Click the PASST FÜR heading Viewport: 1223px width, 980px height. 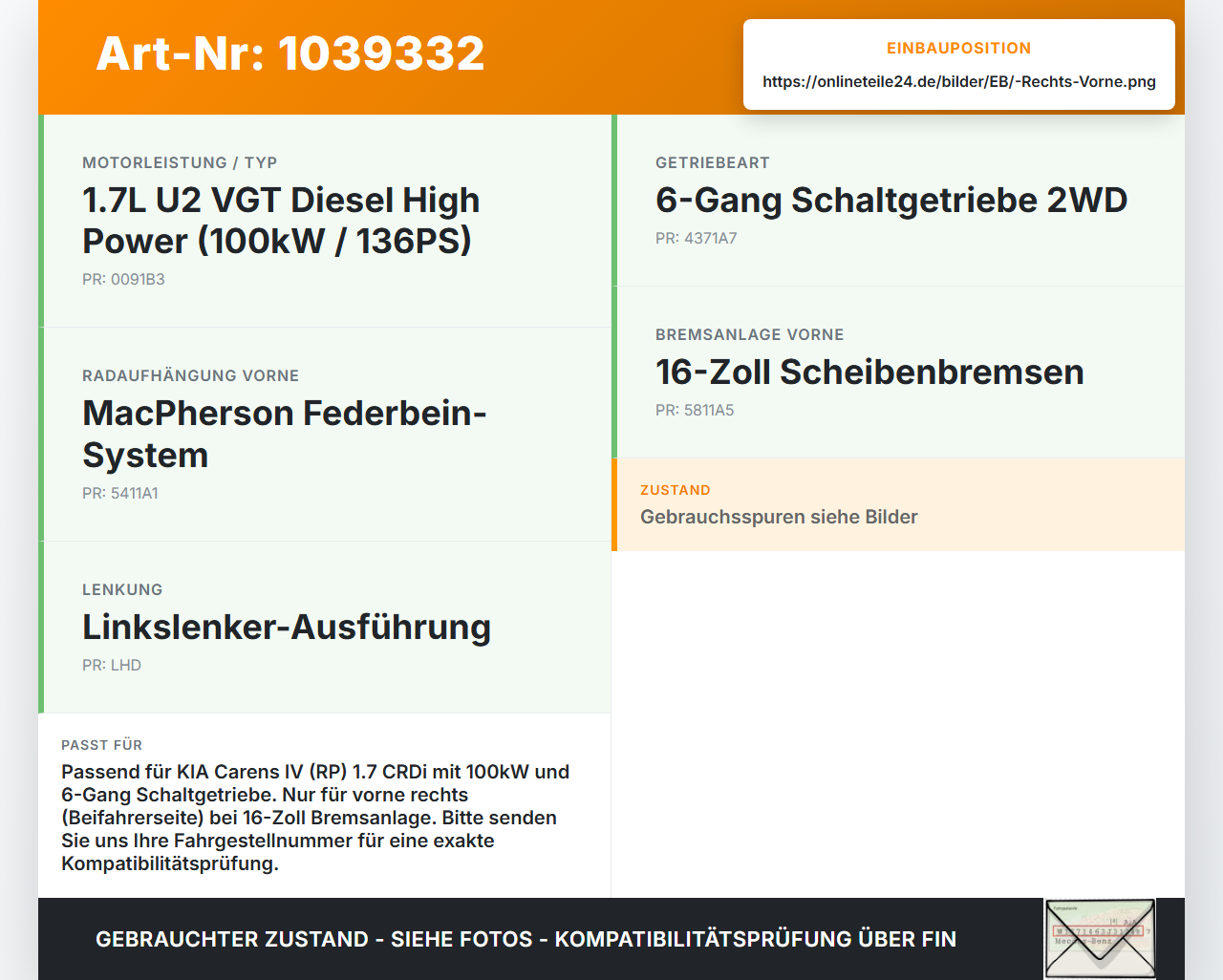pos(101,745)
